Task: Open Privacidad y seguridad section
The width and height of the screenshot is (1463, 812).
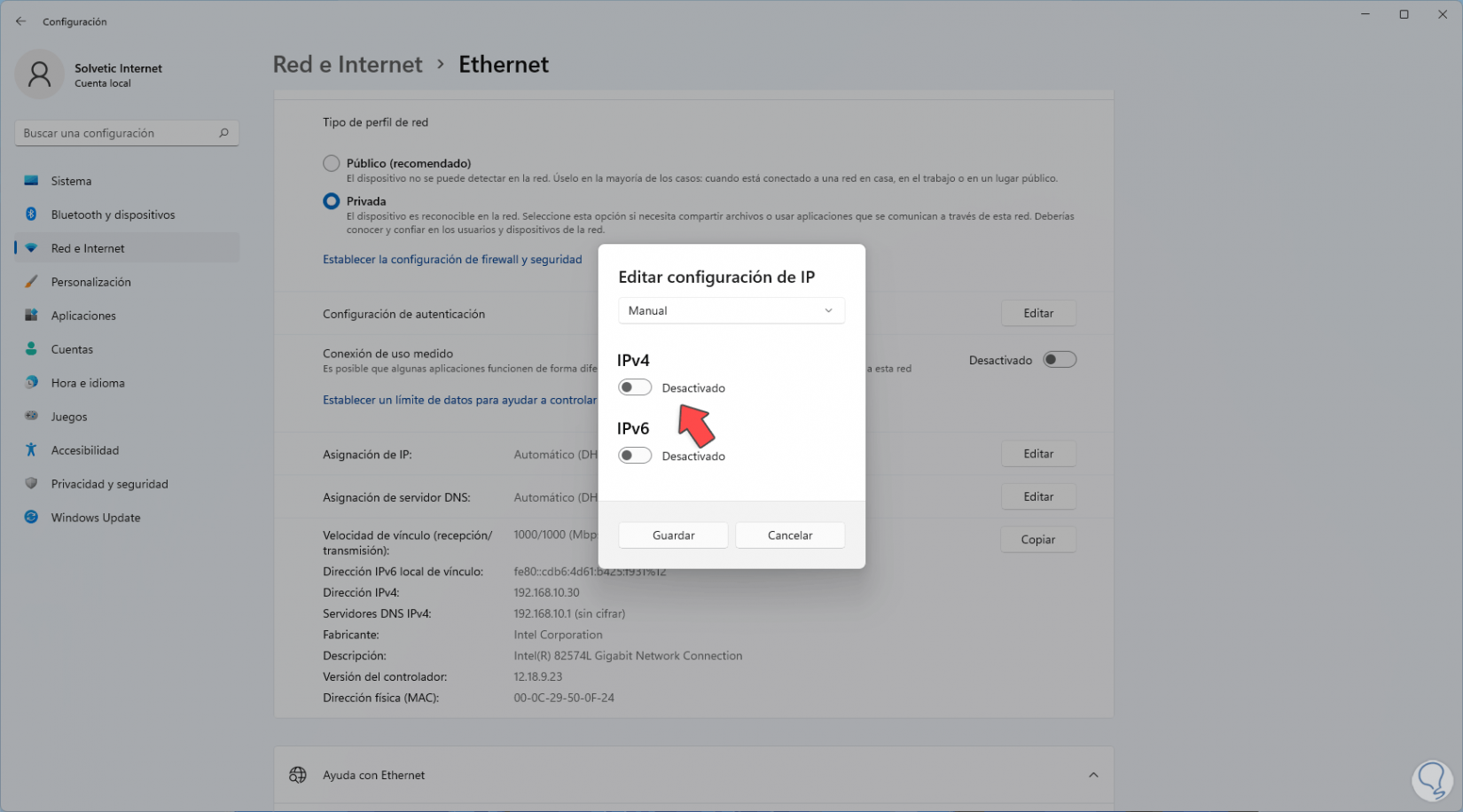Action: click(109, 484)
